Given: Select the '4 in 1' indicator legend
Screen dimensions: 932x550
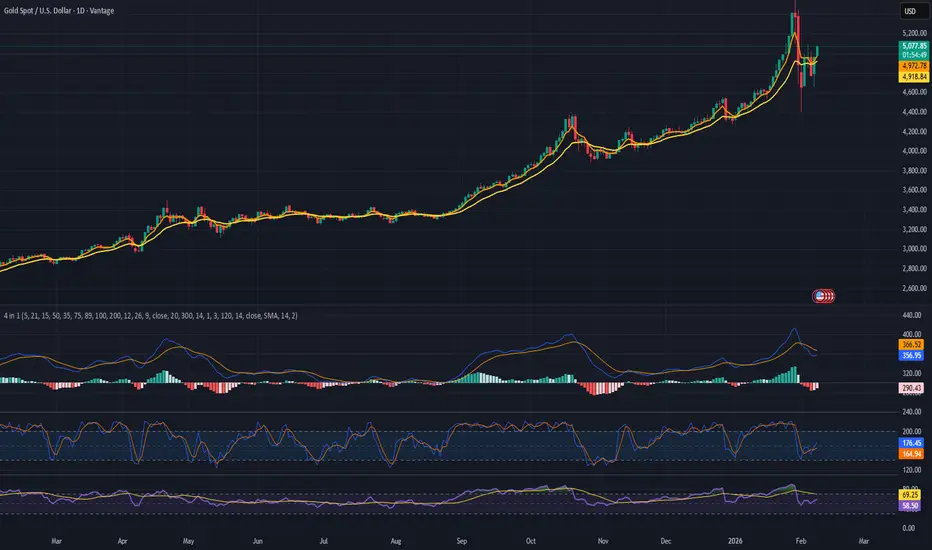Looking at the screenshot, I should (151, 316).
